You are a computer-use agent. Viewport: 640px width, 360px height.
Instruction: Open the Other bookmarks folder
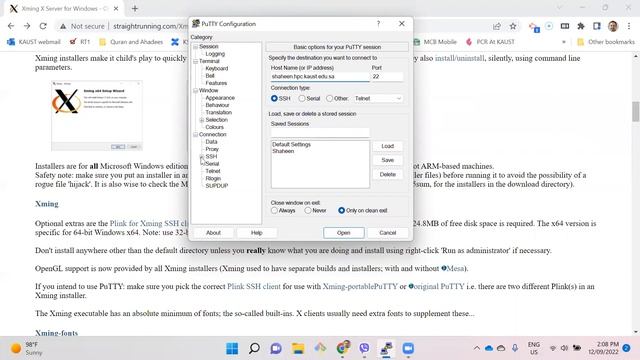tap(606, 42)
